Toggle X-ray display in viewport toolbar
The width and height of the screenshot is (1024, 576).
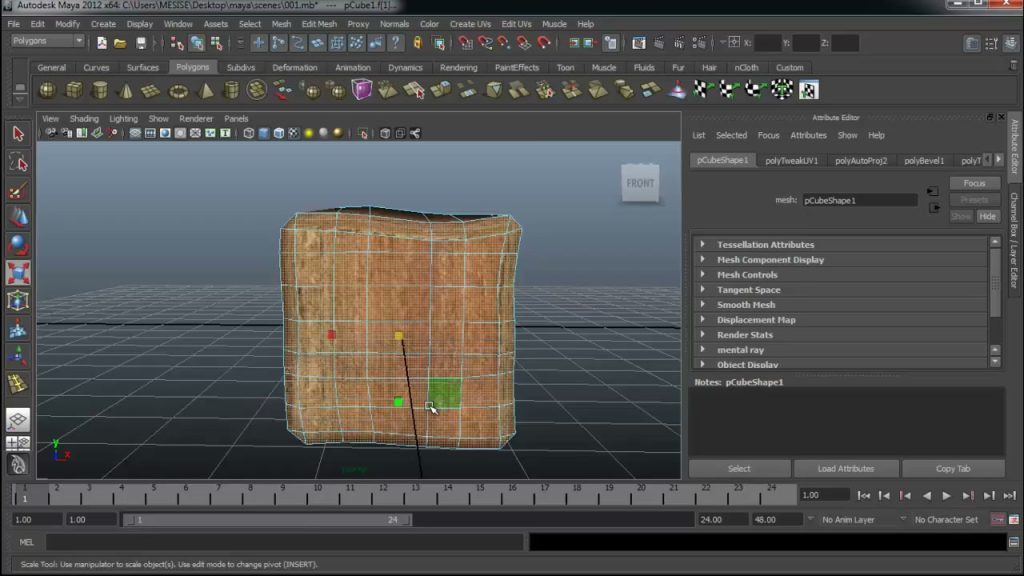point(385,133)
